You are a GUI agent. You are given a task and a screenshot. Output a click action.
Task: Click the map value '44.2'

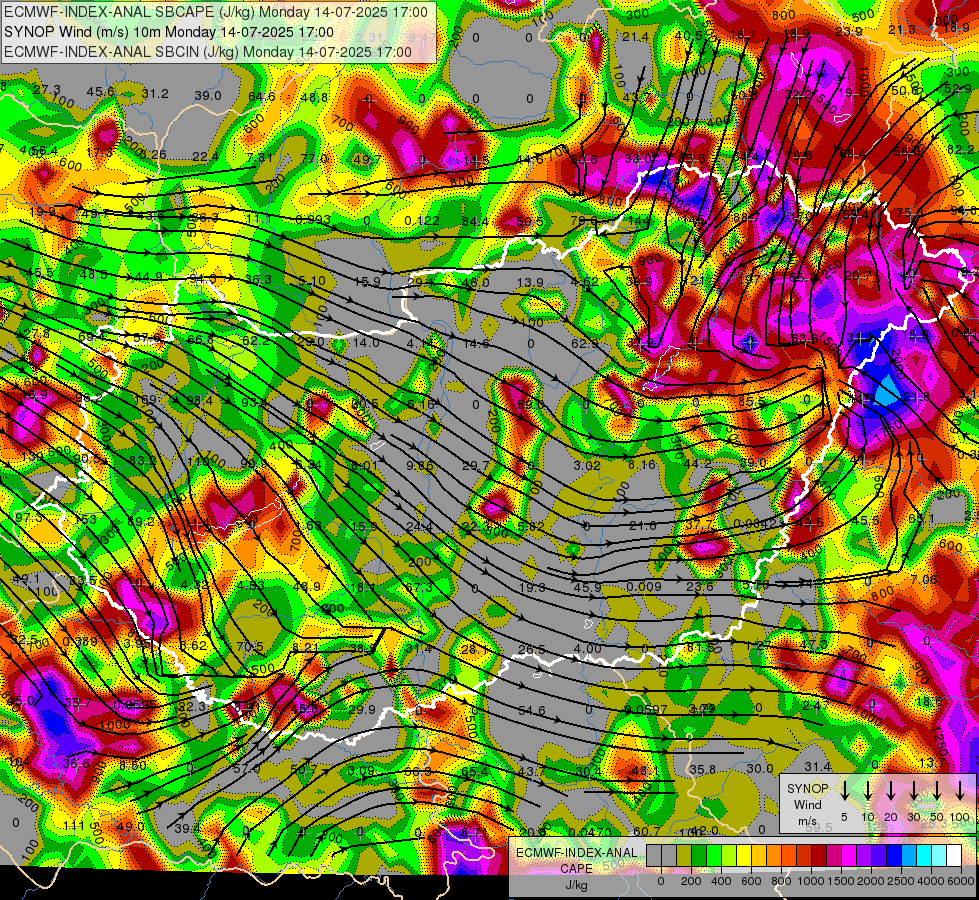point(697,463)
